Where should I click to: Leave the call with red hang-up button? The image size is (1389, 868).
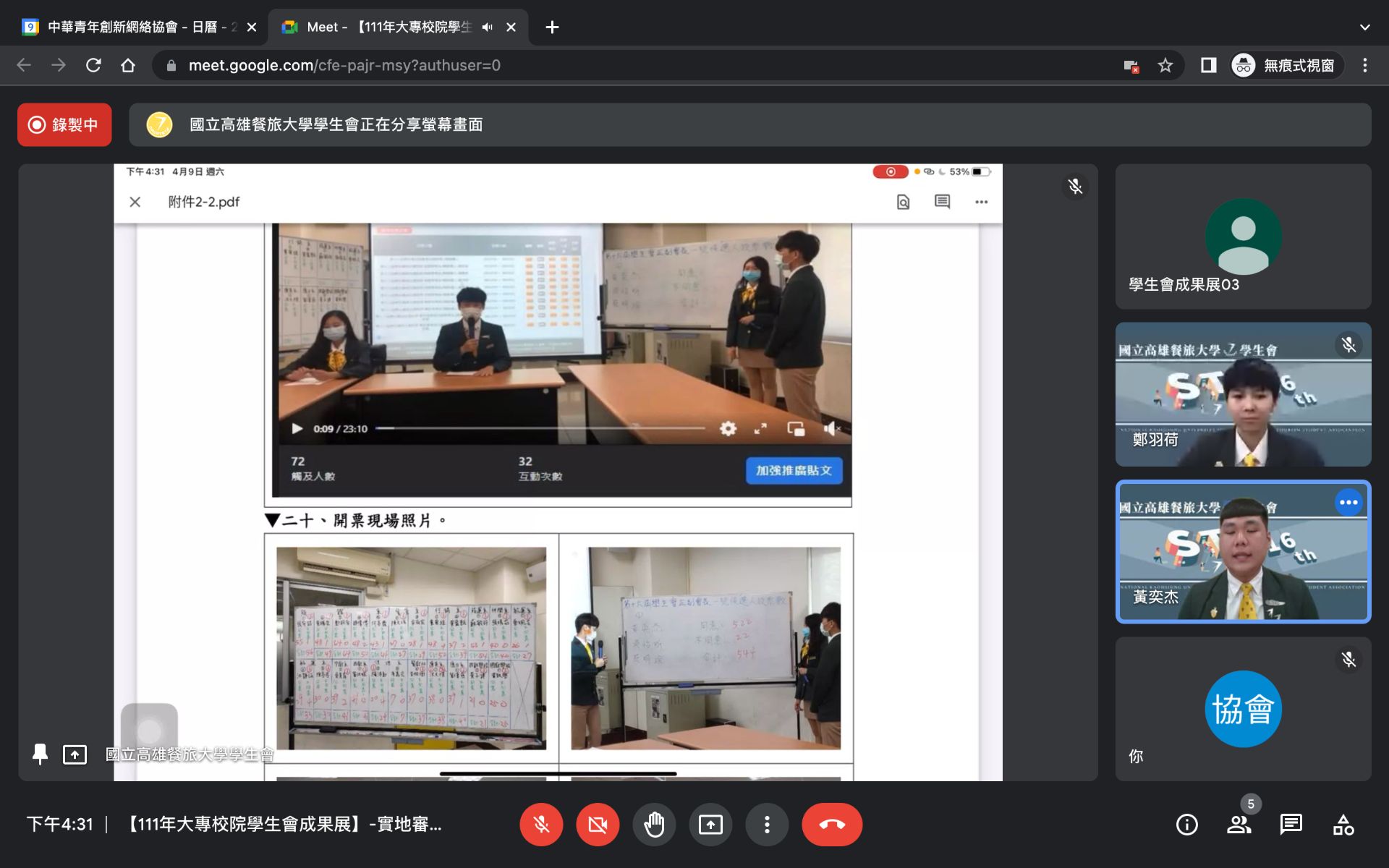click(832, 825)
